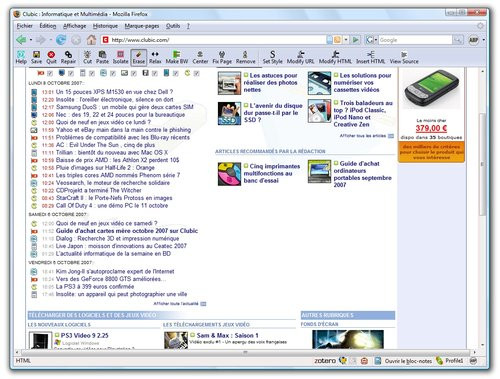Select the Erase tool in toolbar

139,57
